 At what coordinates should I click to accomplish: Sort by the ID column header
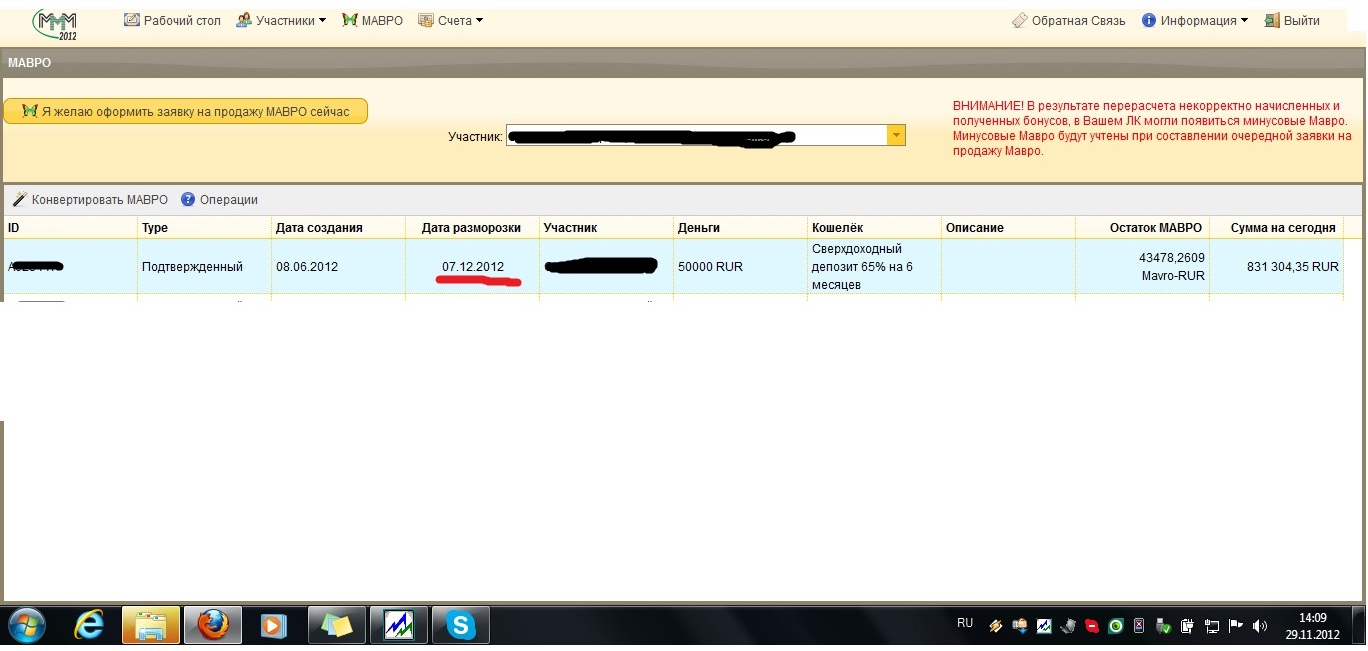tap(70, 228)
